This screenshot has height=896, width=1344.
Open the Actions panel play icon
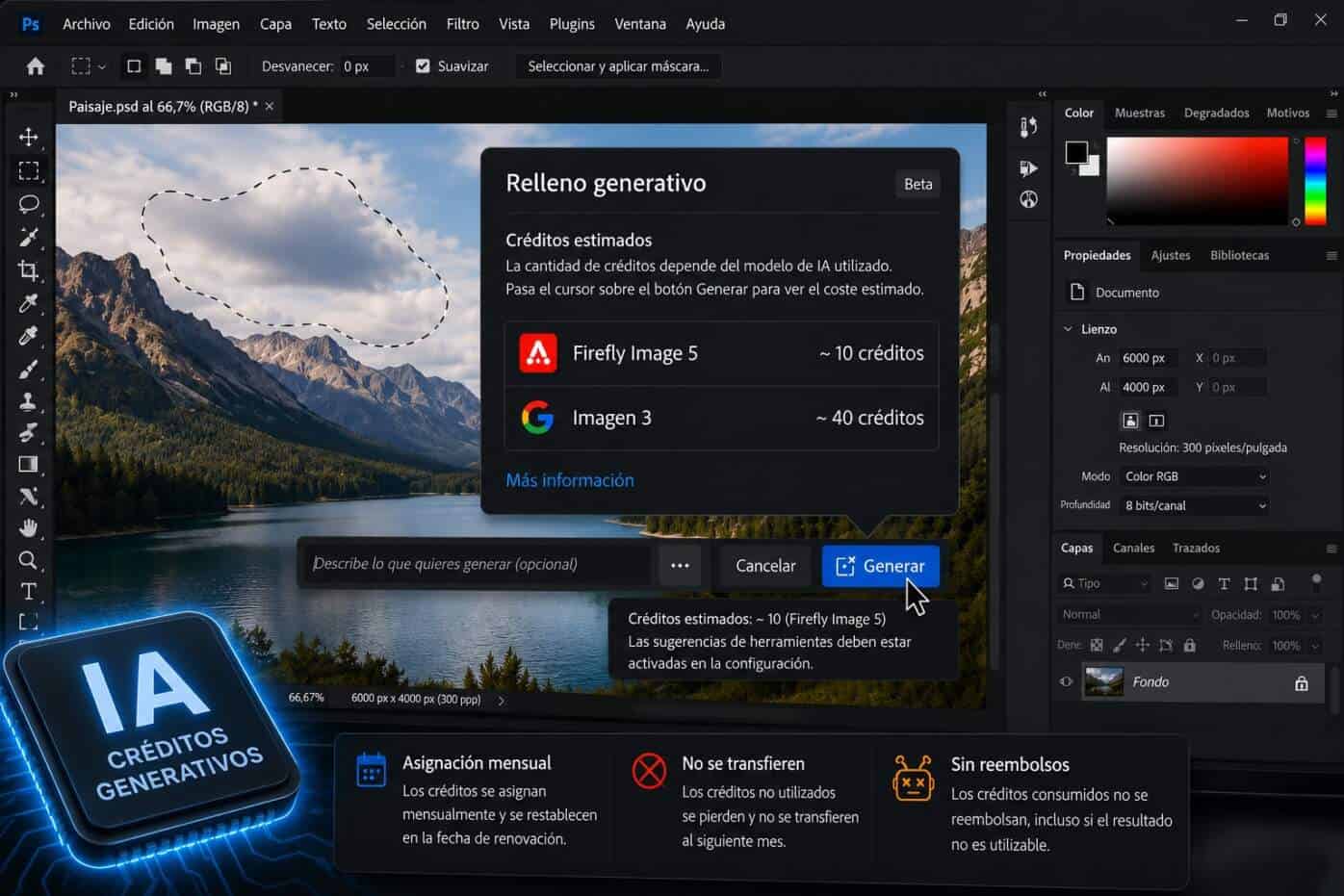(x=1029, y=168)
